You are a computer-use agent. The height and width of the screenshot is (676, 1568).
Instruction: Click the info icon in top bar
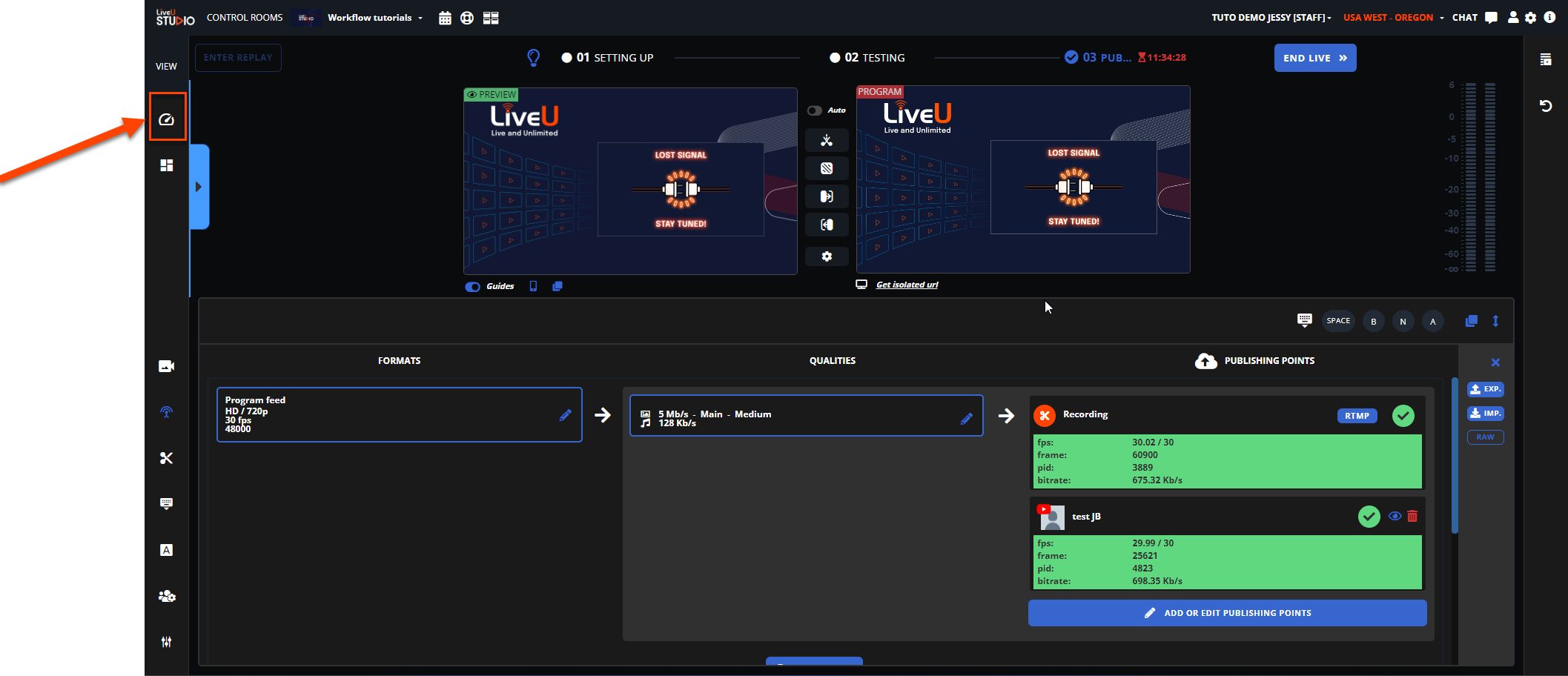[1549, 17]
